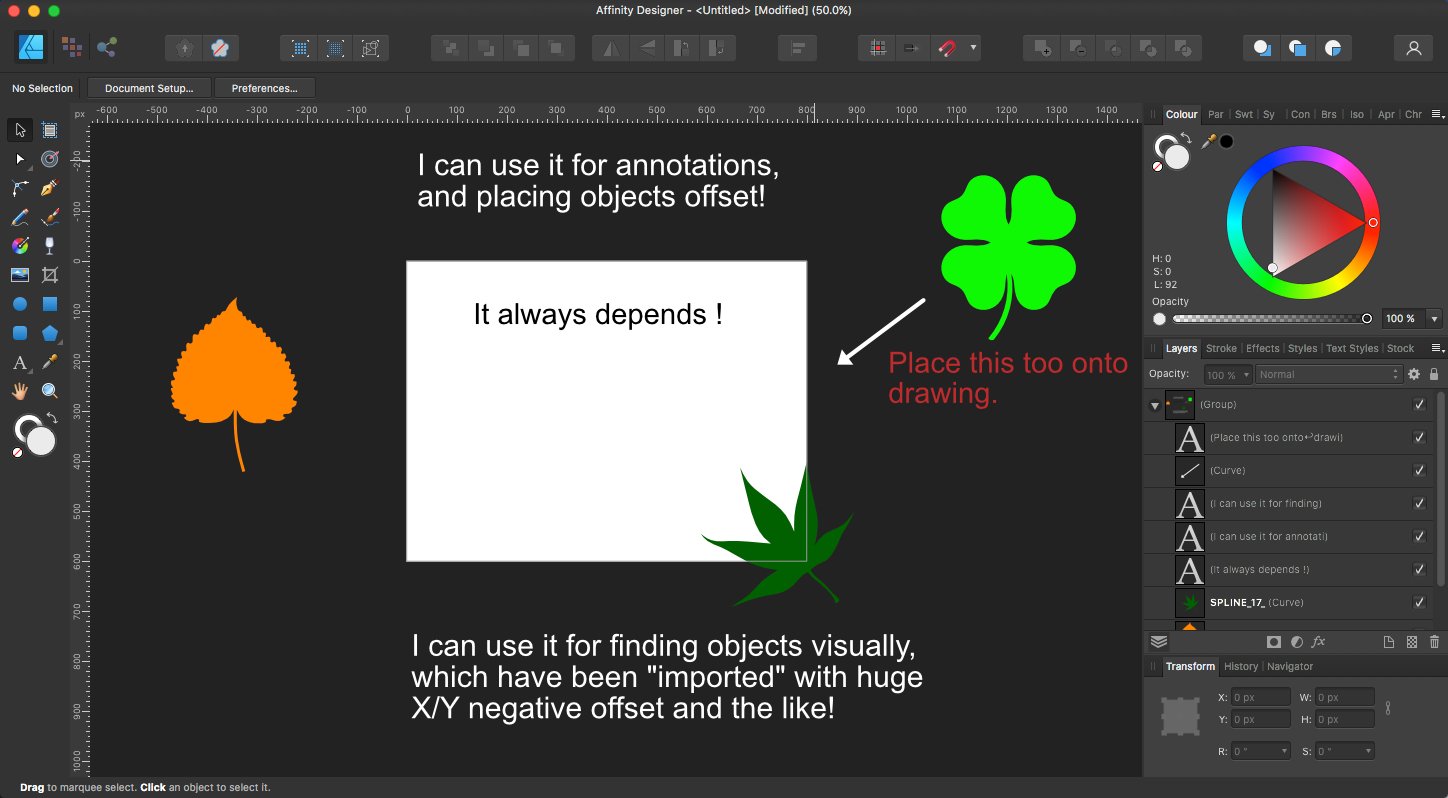Viewport: 1448px width, 798px height.
Task: Click the colour panel opacity slider
Action: pyautogui.click(x=1268, y=318)
